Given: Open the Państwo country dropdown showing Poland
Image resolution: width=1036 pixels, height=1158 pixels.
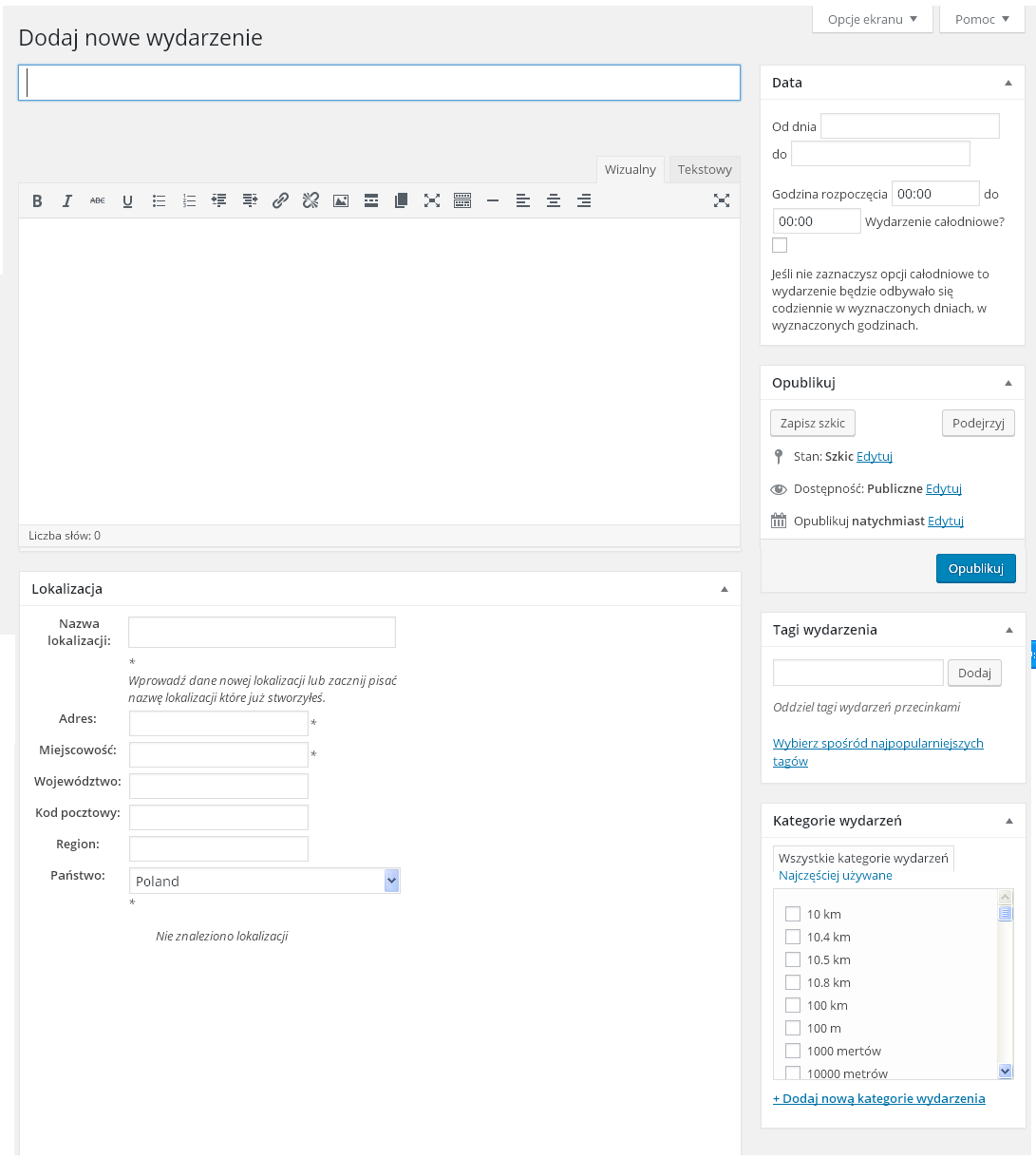Looking at the screenshot, I should [265, 881].
